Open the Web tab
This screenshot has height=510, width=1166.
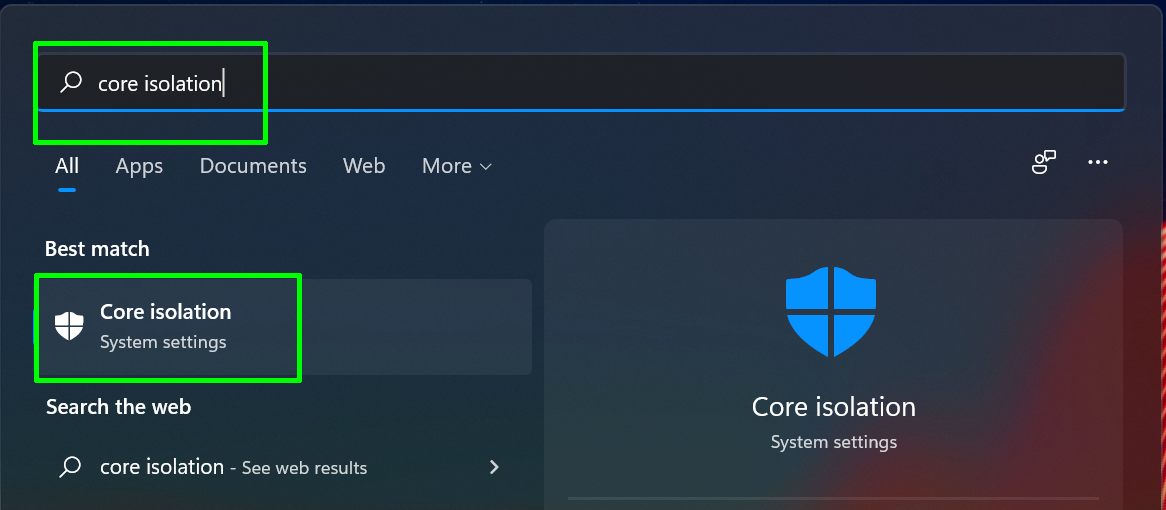coord(364,166)
